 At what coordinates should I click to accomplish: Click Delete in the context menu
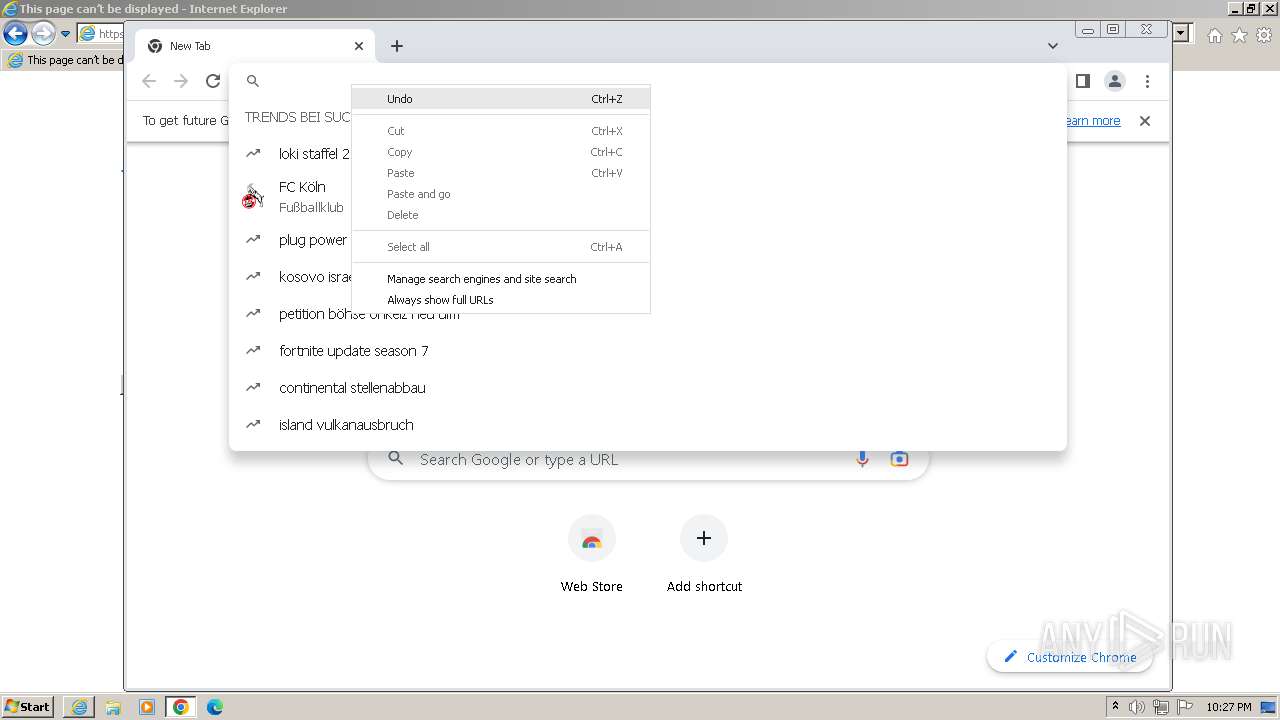pos(501,215)
